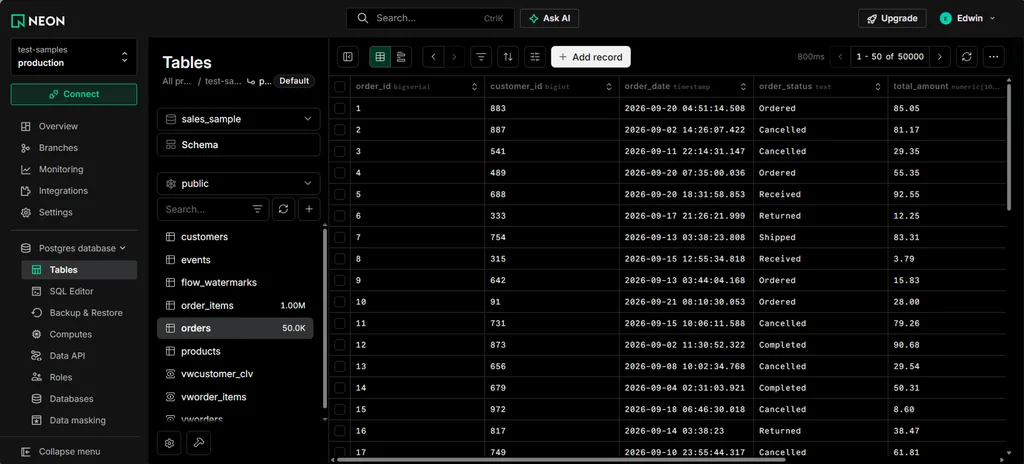
Task: Collapse the Postgres database section
Action: (x=72, y=248)
